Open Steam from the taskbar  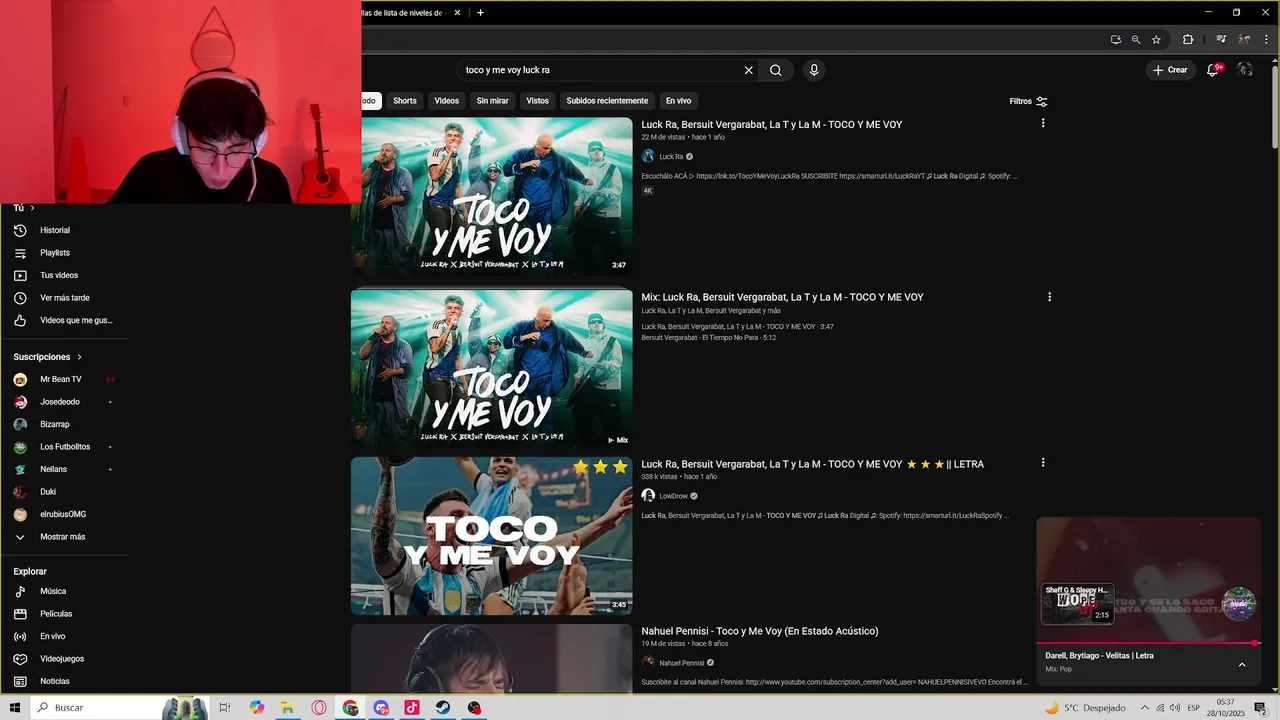(443, 707)
